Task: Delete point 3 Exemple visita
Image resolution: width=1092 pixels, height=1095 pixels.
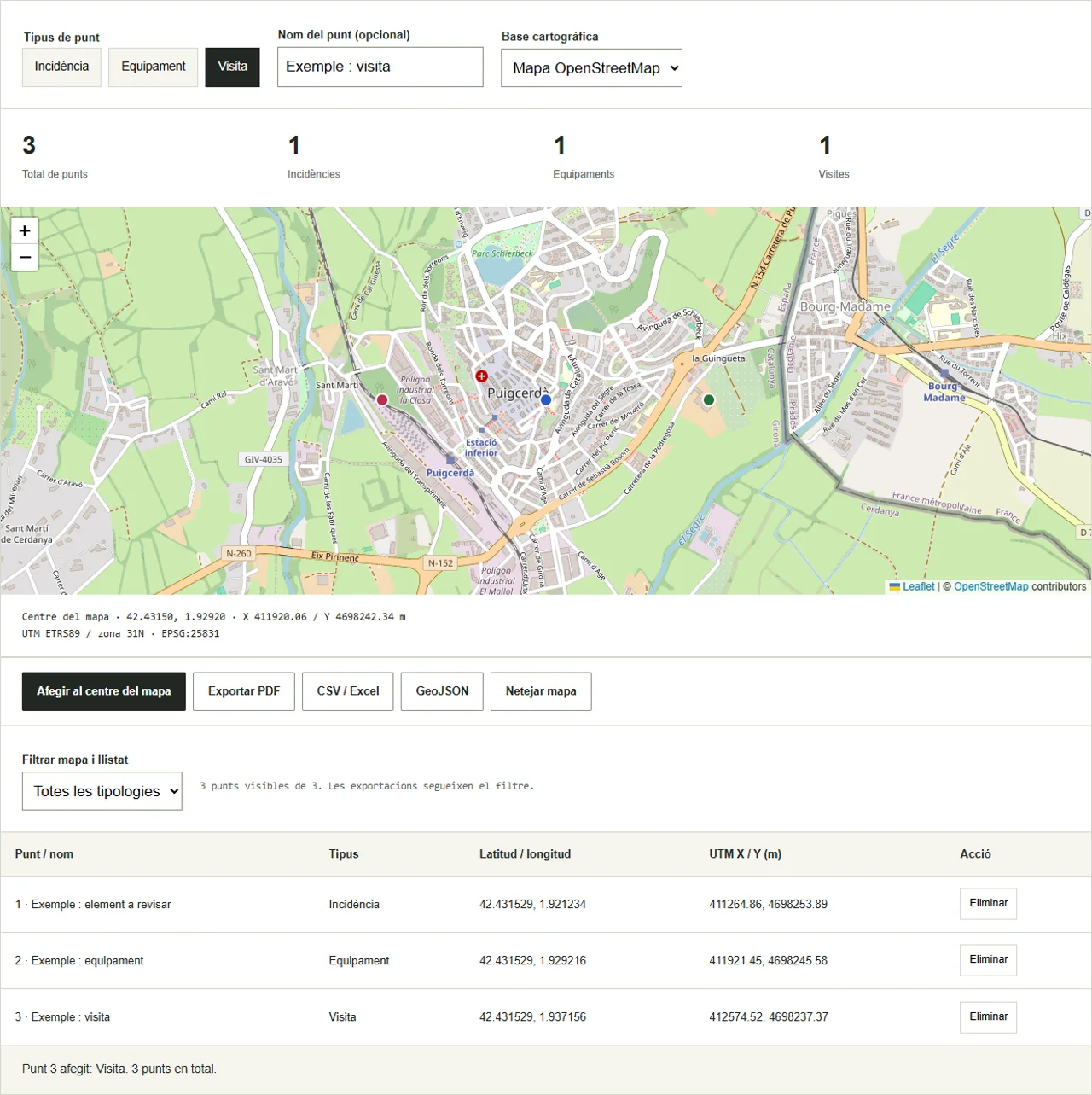Action: click(x=988, y=1017)
